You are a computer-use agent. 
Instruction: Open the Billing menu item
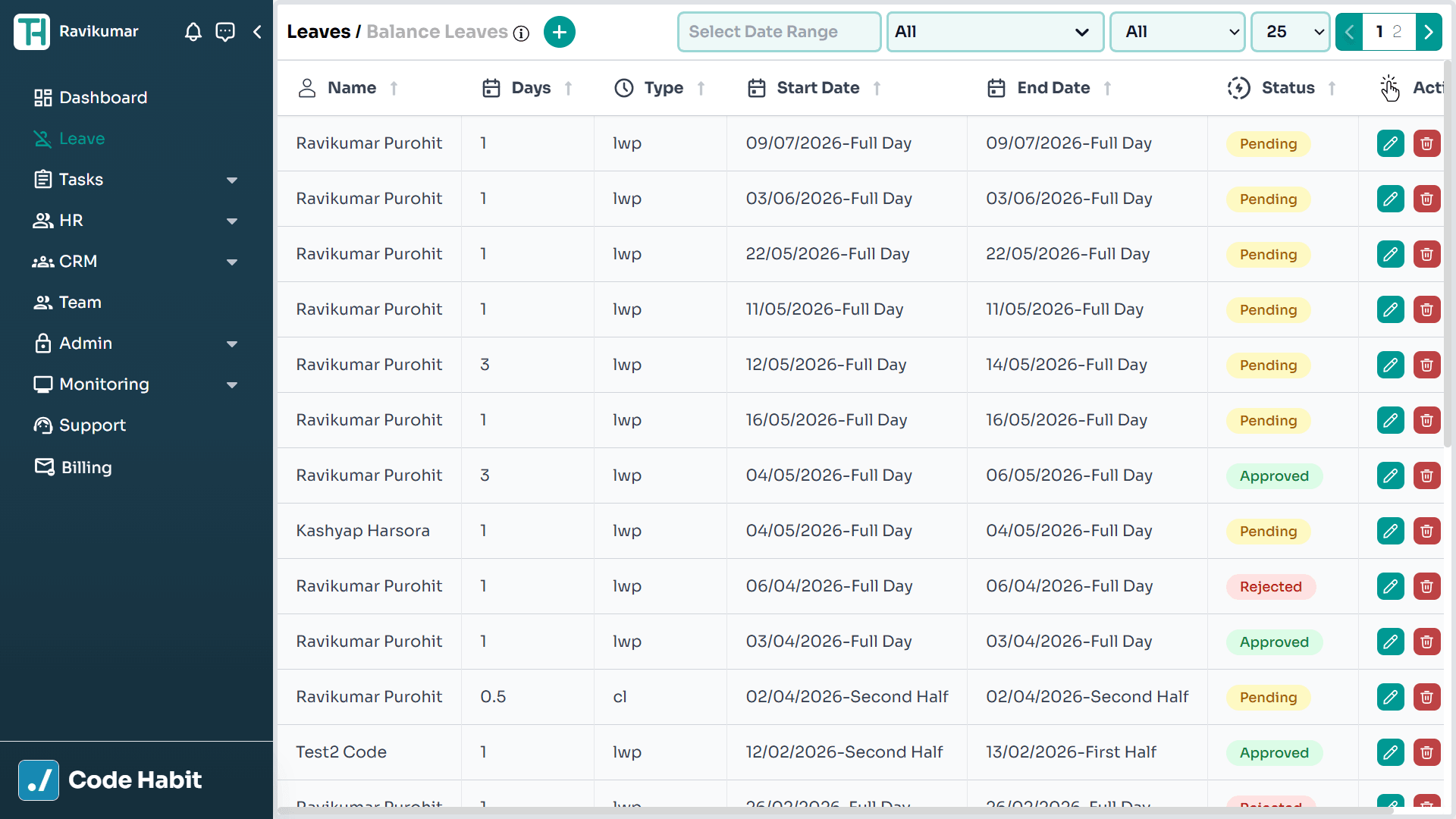click(74, 467)
